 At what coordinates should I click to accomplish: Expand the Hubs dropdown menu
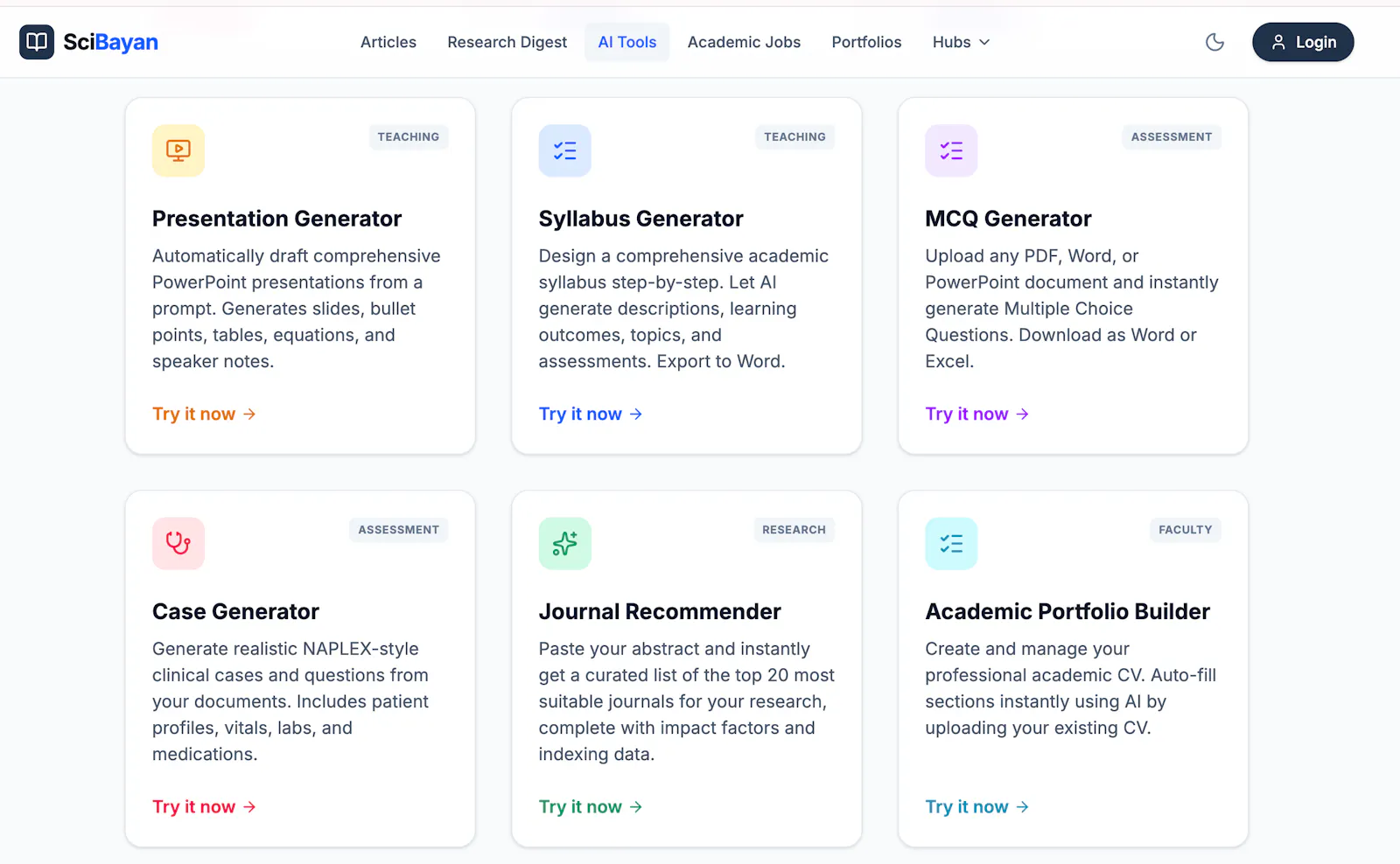pyautogui.click(x=961, y=42)
